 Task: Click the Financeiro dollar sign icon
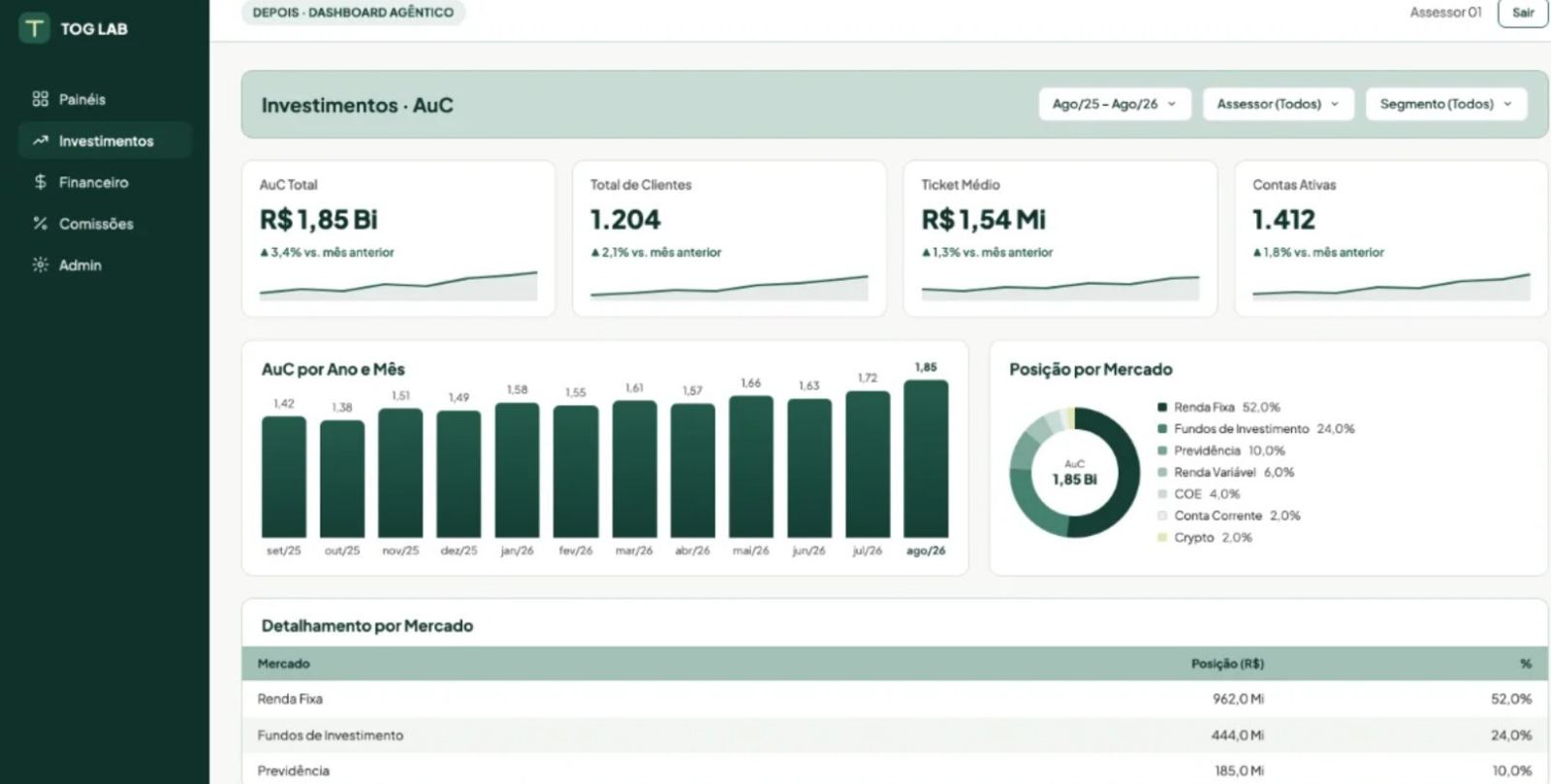point(40,182)
